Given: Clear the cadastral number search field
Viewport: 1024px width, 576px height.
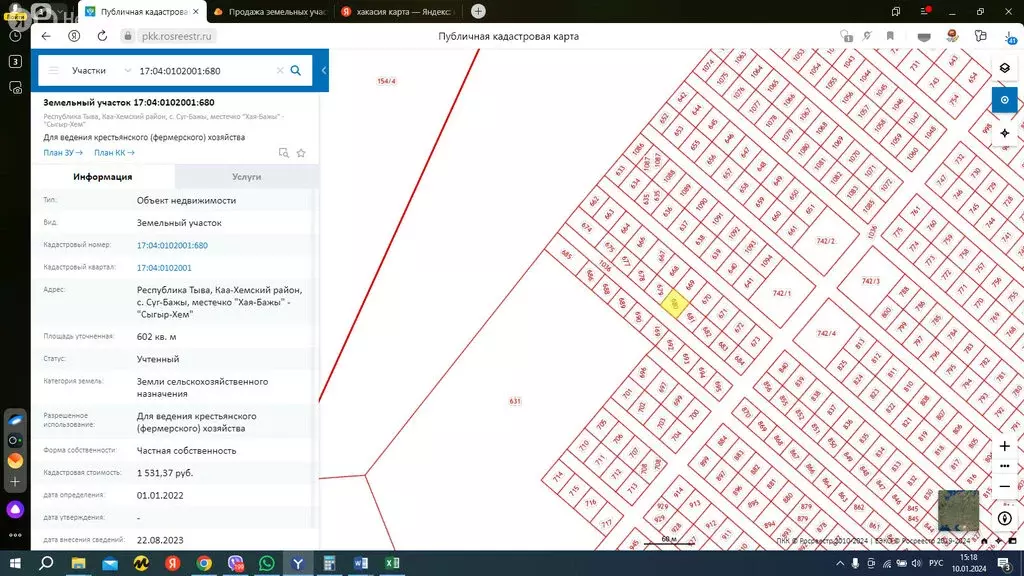Looking at the screenshot, I should tap(280, 71).
